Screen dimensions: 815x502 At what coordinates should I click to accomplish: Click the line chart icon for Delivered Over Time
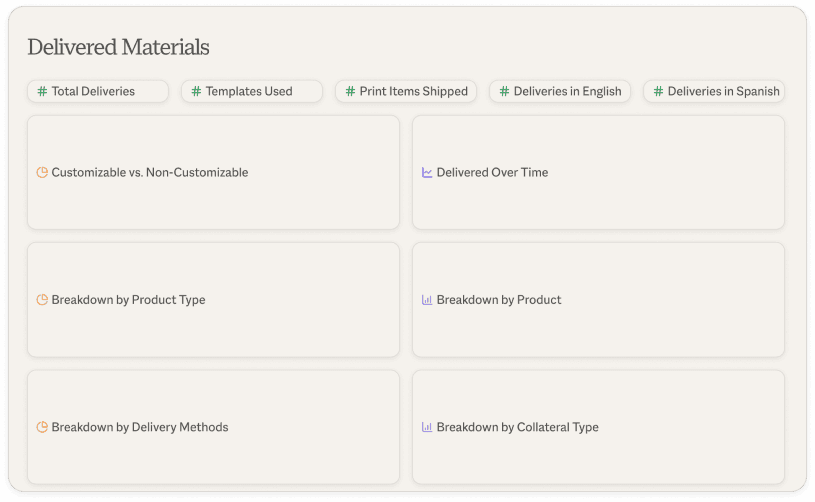(x=427, y=172)
